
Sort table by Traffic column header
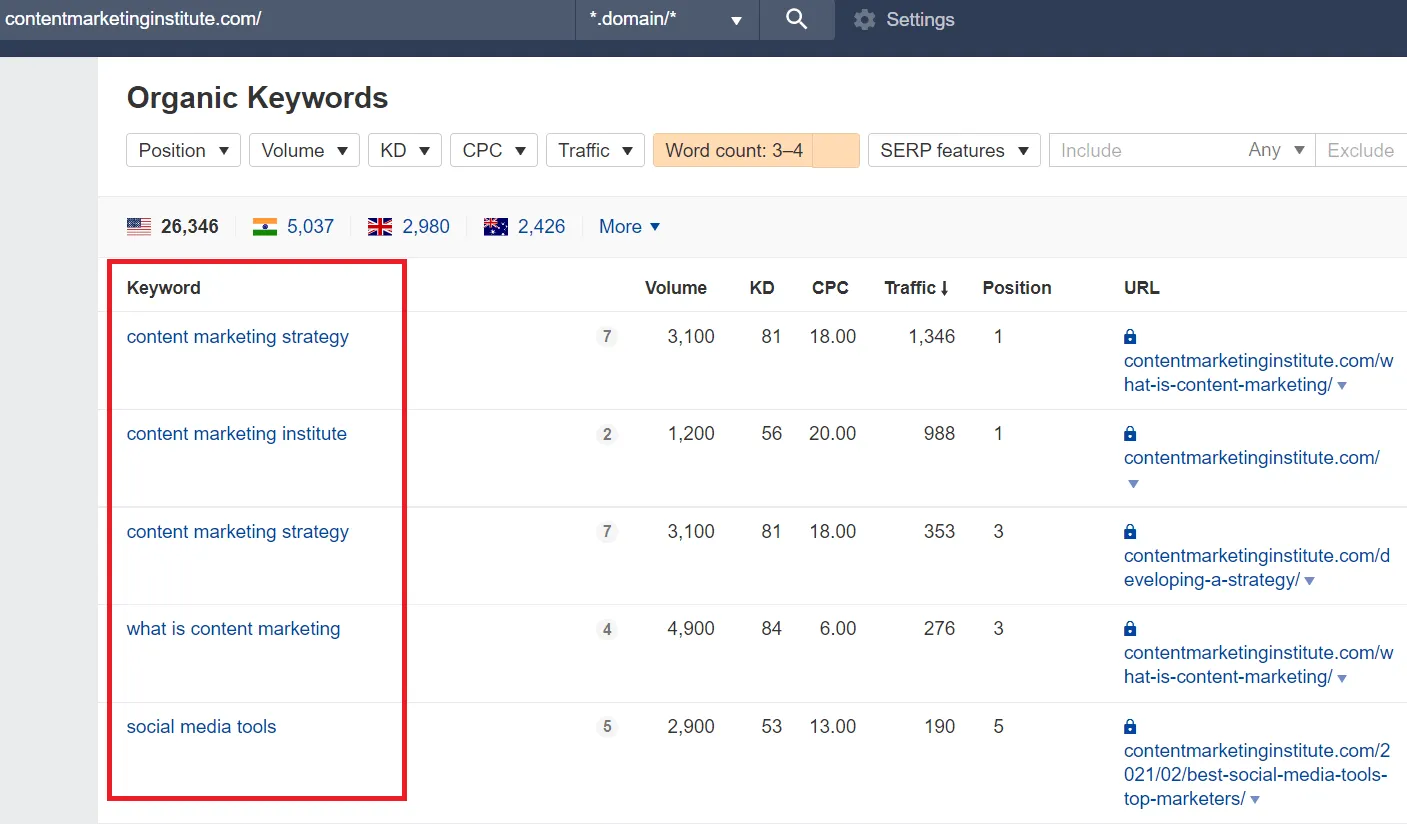point(915,288)
